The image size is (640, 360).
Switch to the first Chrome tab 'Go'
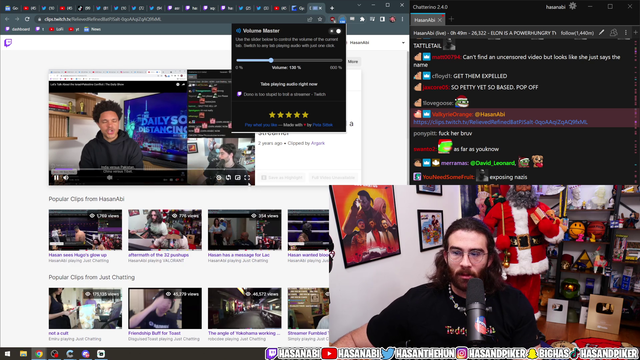click(12, 8)
